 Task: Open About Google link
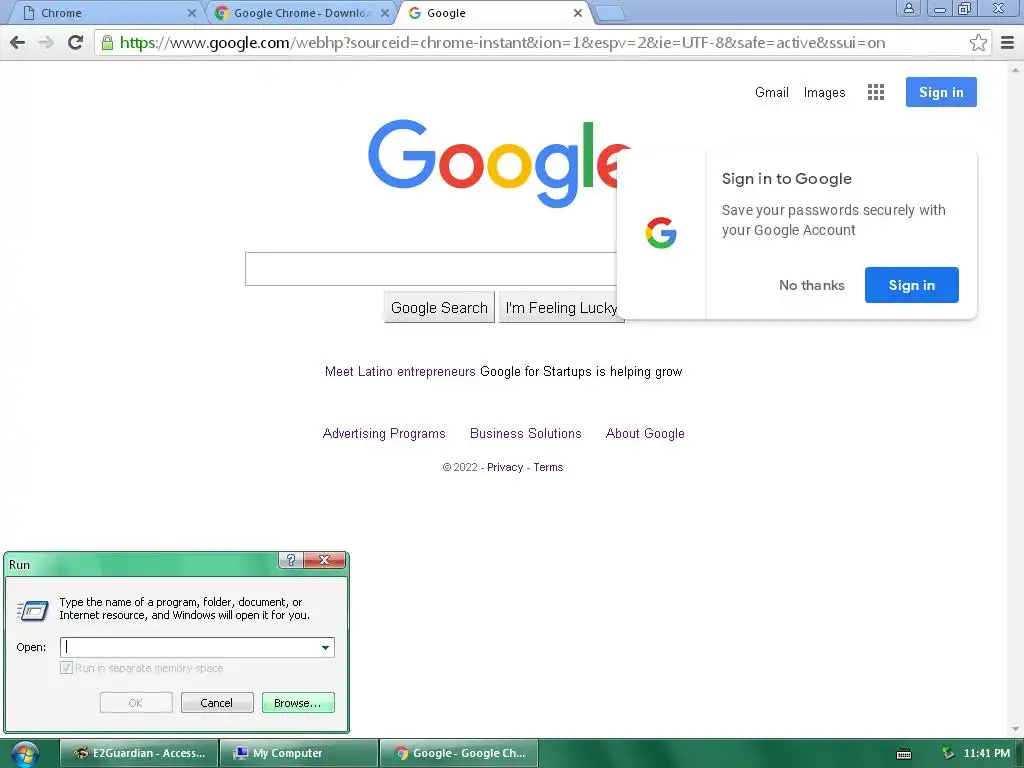click(645, 434)
